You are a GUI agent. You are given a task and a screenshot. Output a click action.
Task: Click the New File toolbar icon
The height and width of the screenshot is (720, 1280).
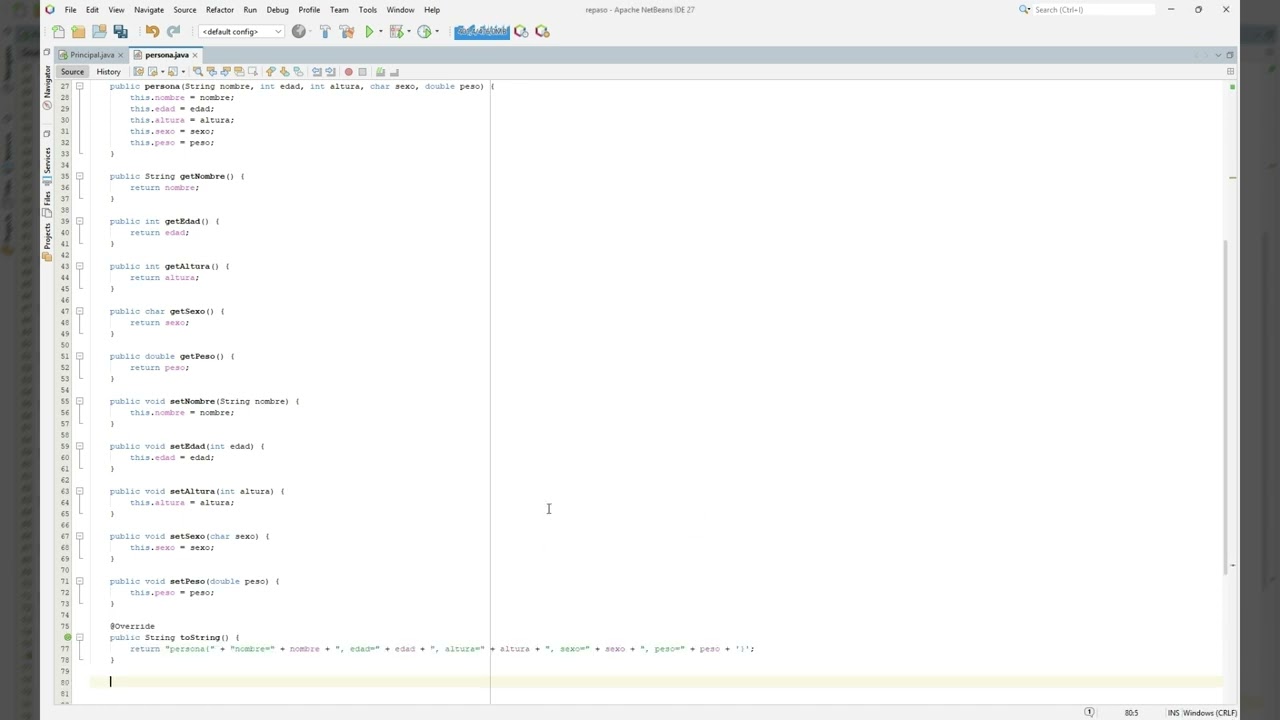pyautogui.click(x=58, y=31)
